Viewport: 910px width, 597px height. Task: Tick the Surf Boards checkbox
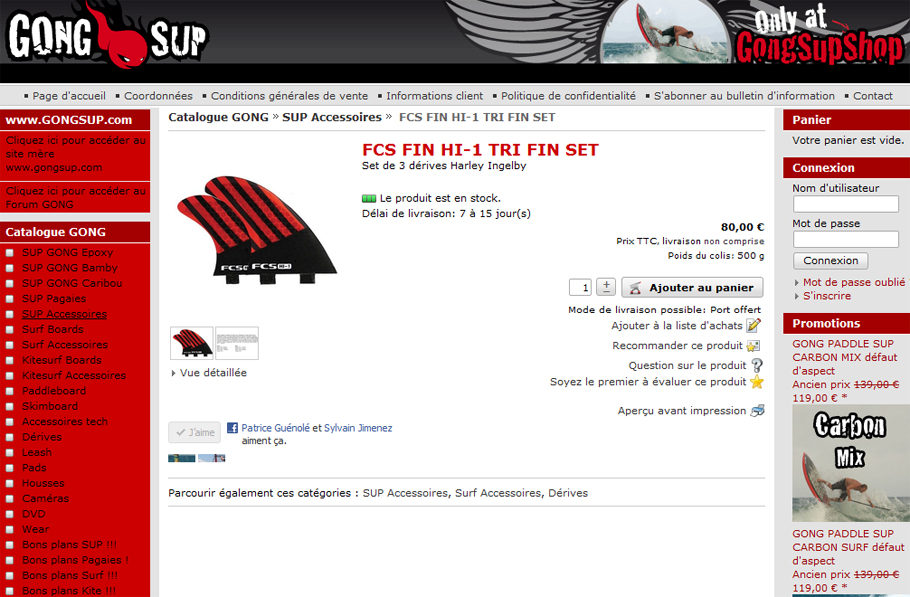10,330
